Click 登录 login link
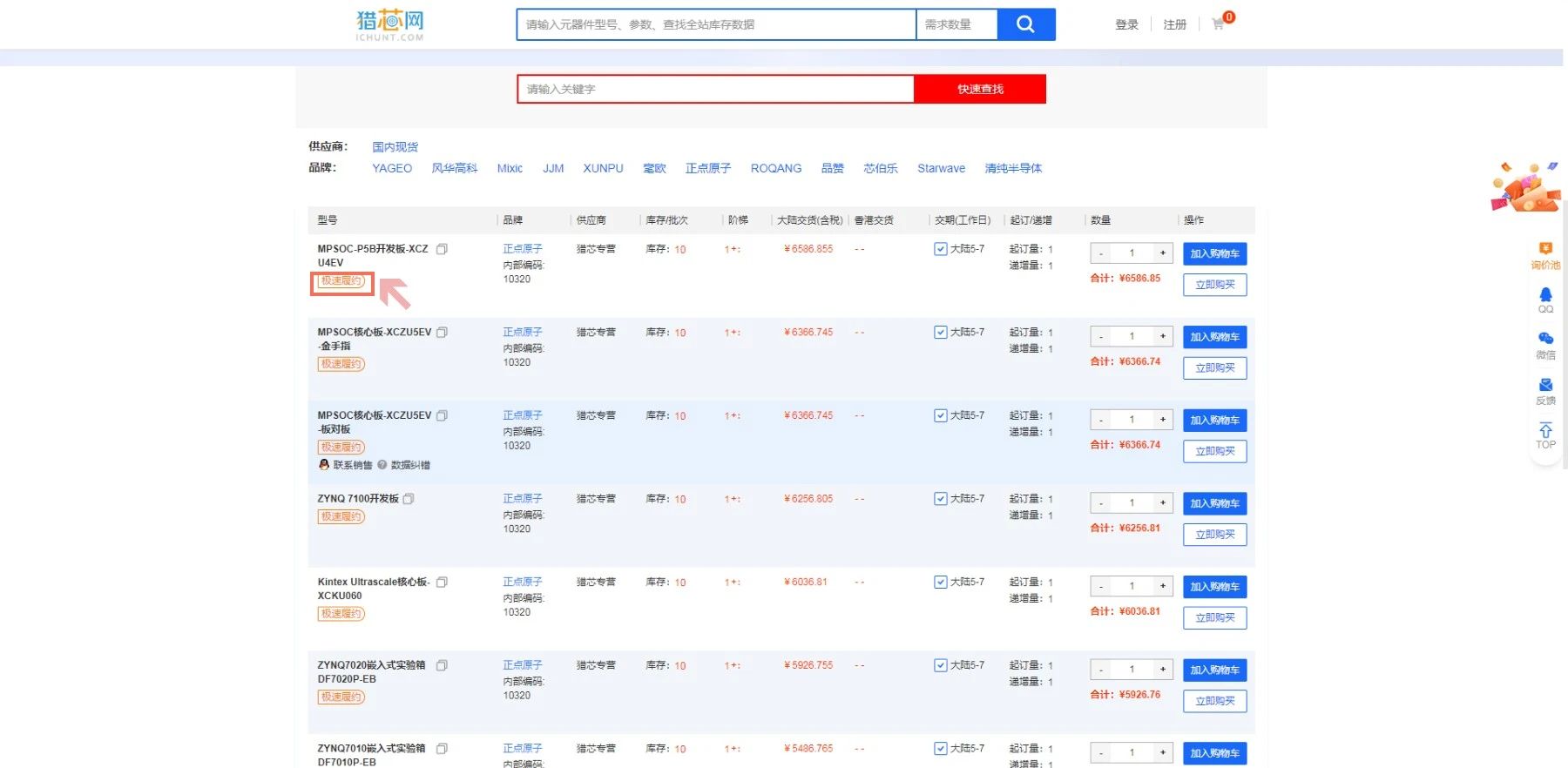 tap(1126, 24)
